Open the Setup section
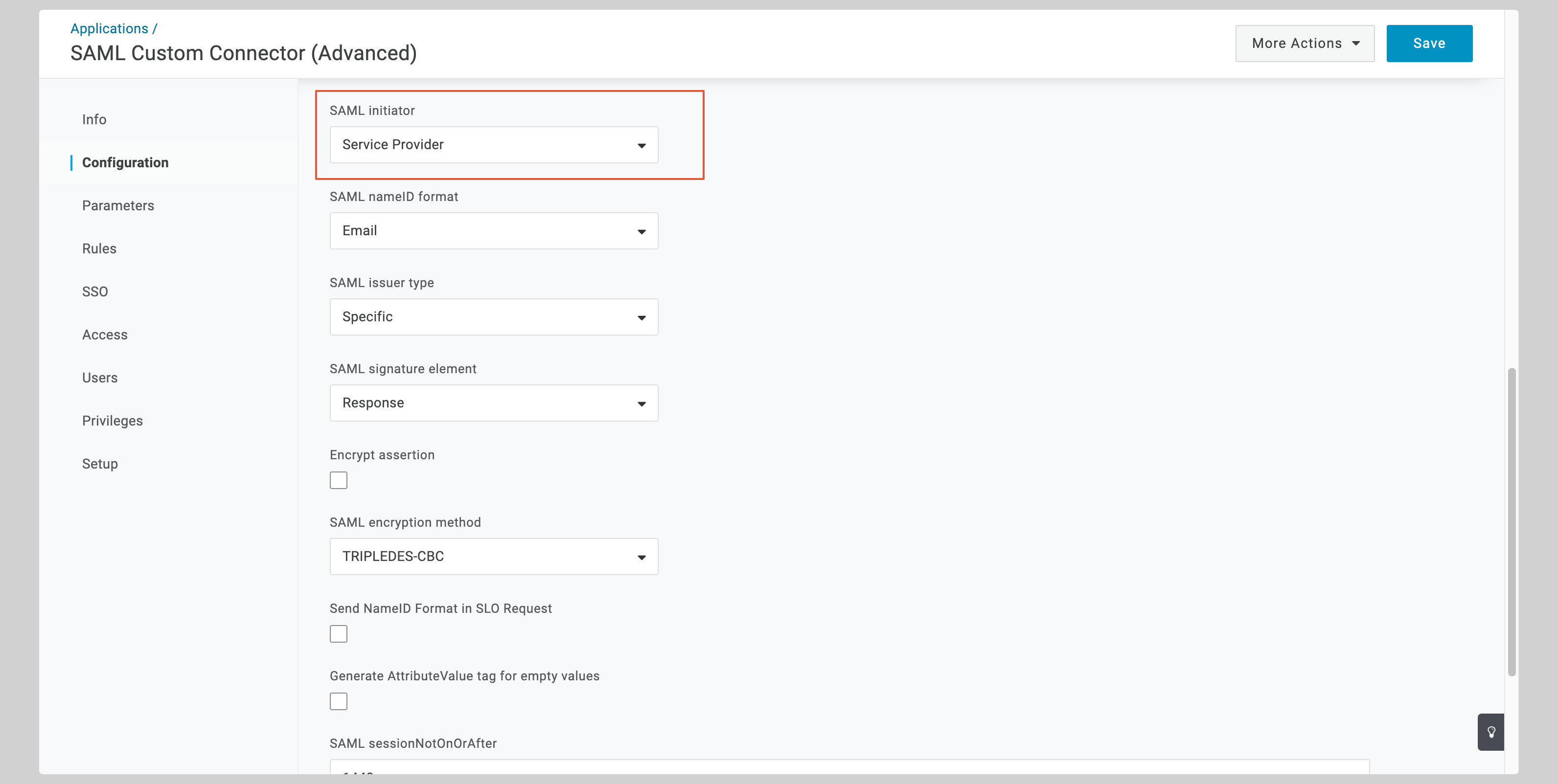Image resolution: width=1558 pixels, height=784 pixels. point(100,464)
